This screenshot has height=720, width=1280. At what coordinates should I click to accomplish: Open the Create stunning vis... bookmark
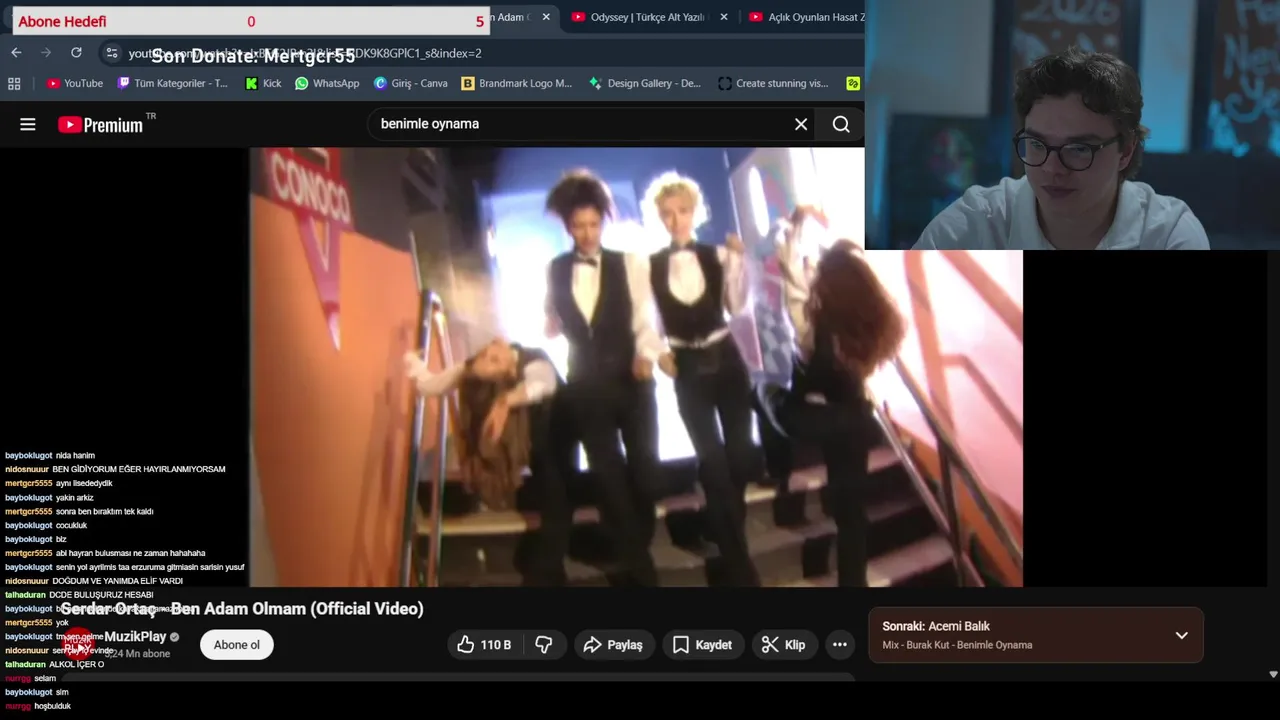(x=774, y=84)
